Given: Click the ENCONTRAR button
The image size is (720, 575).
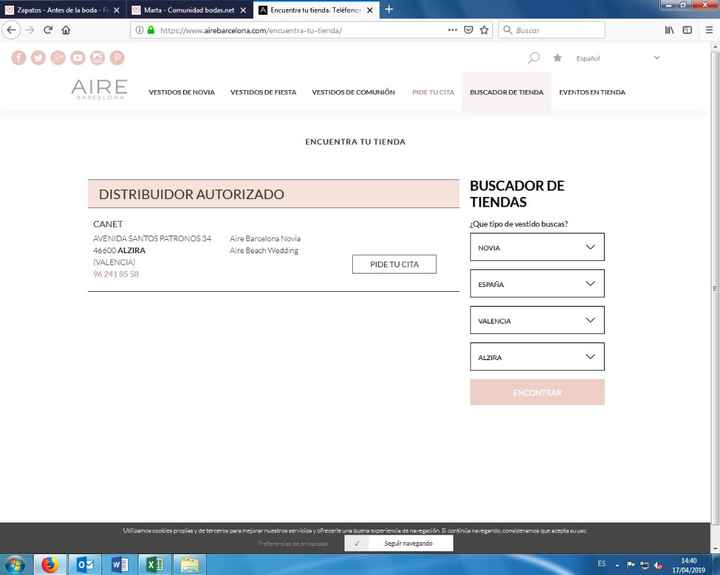Looking at the screenshot, I should pos(537,392).
